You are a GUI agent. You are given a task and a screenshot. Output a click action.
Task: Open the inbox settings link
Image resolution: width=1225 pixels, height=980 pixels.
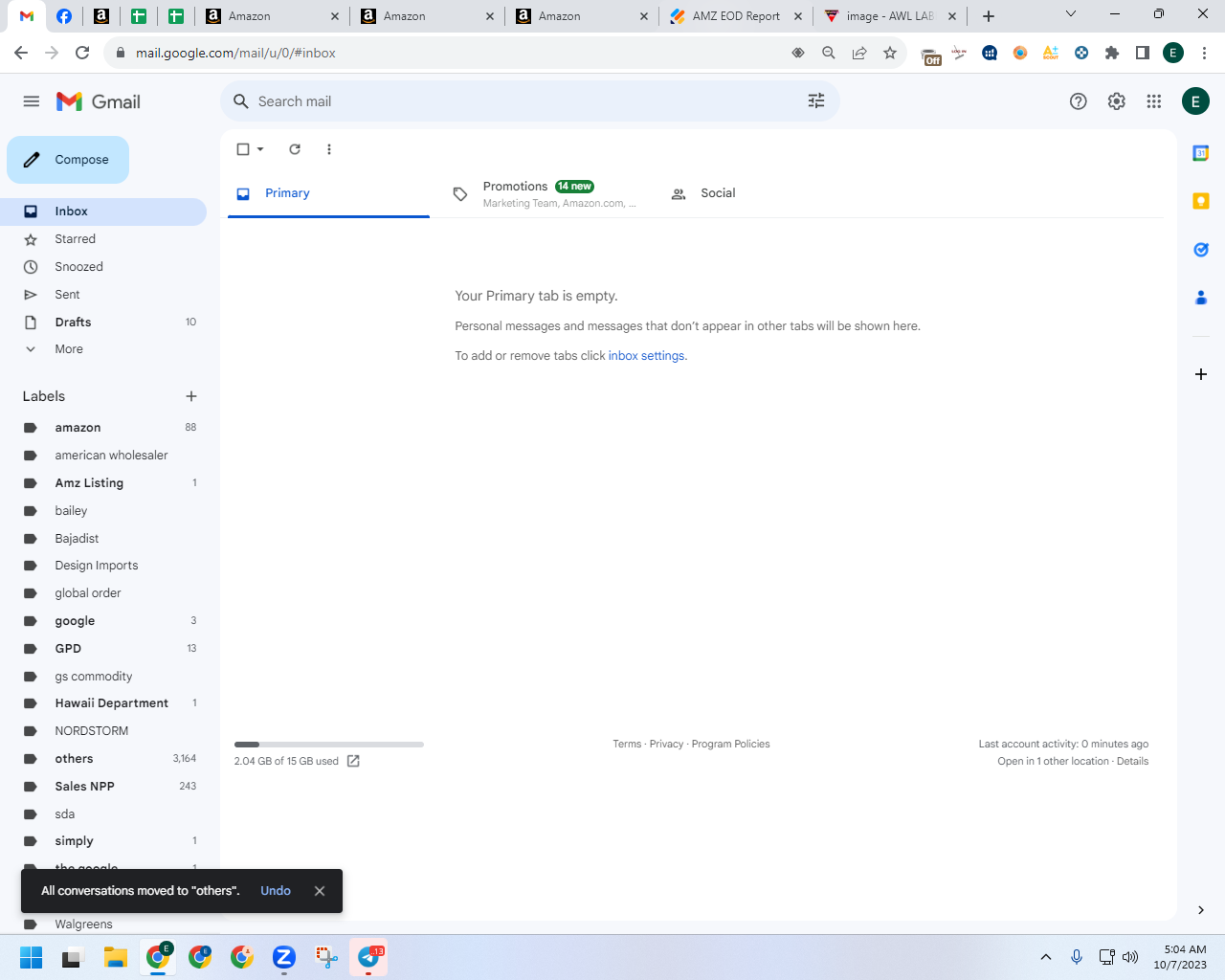coord(646,356)
